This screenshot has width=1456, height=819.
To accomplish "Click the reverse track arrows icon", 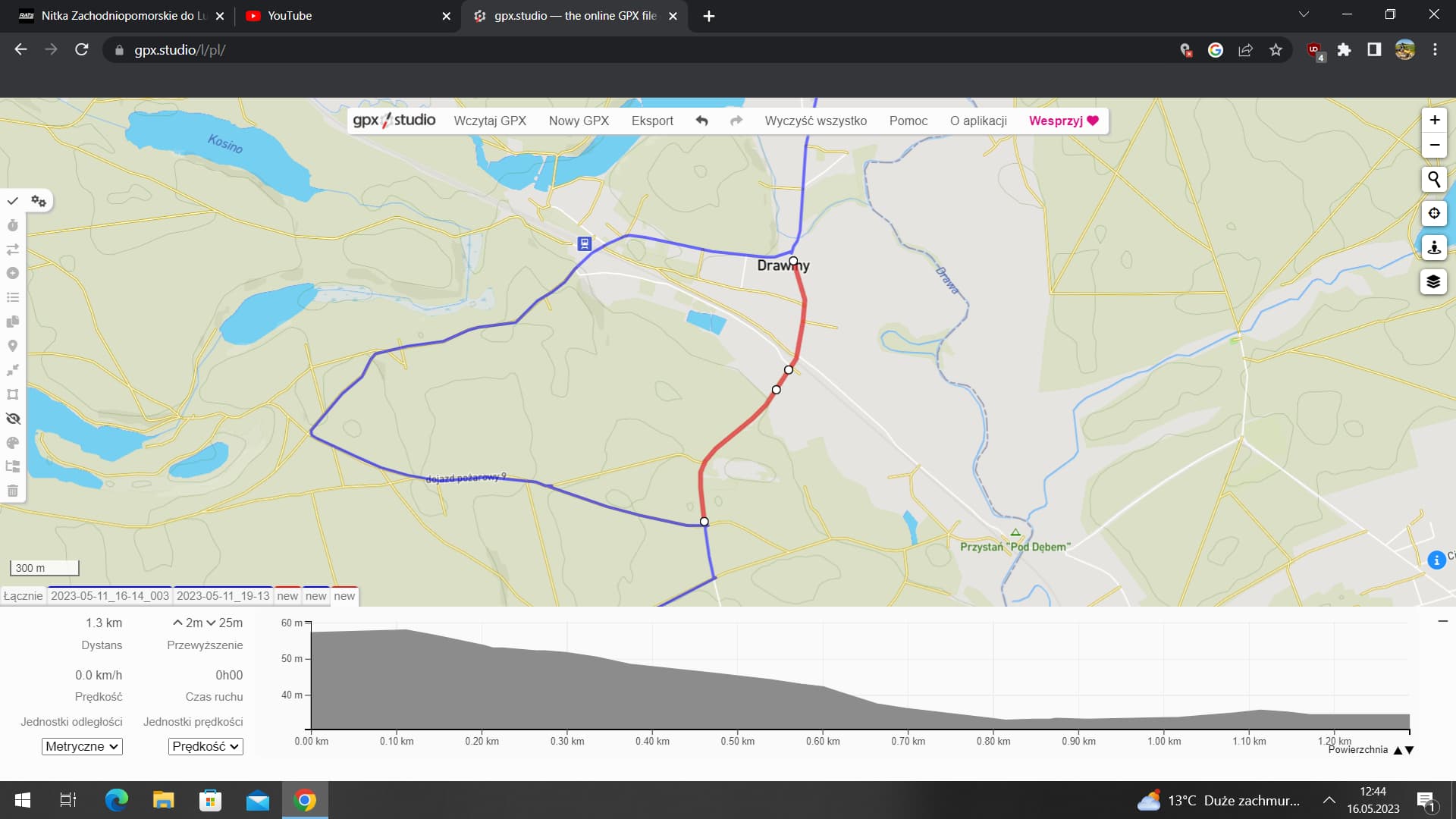I will [x=13, y=249].
